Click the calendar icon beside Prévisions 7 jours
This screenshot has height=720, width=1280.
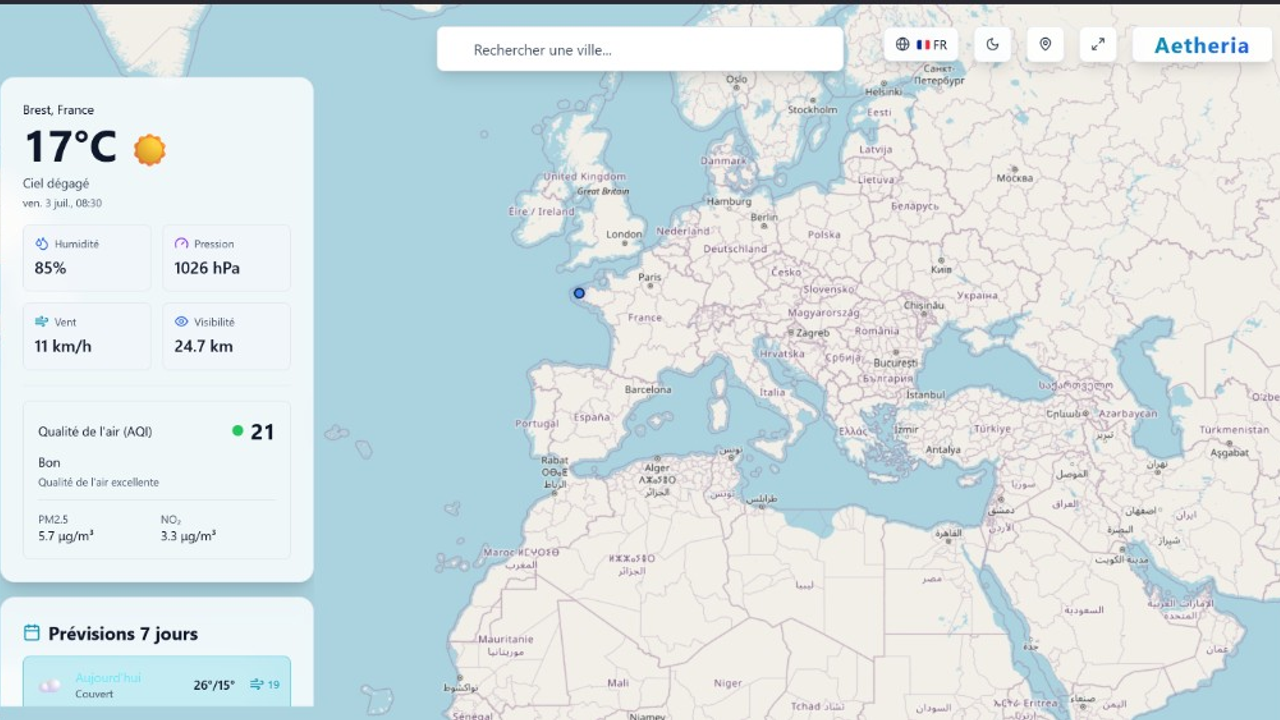(x=32, y=633)
